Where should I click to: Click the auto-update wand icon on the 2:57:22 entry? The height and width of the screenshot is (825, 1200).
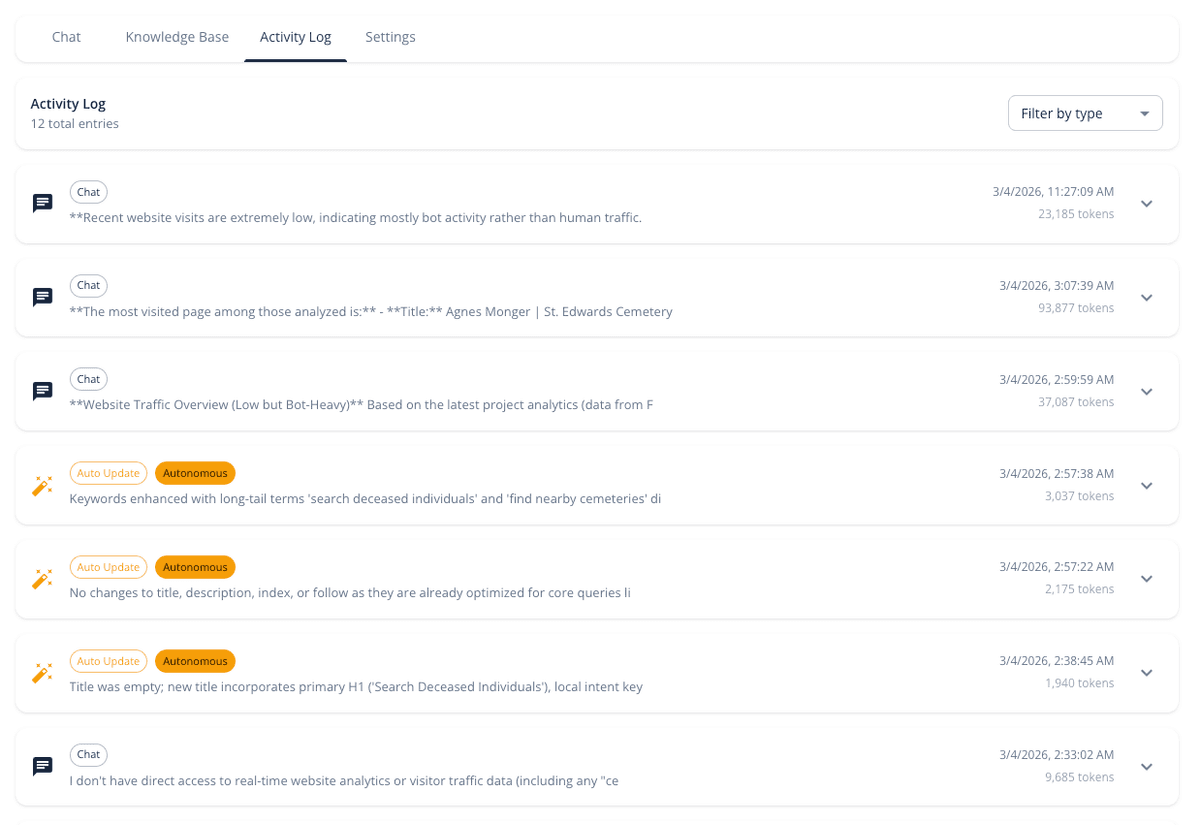coord(42,579)
